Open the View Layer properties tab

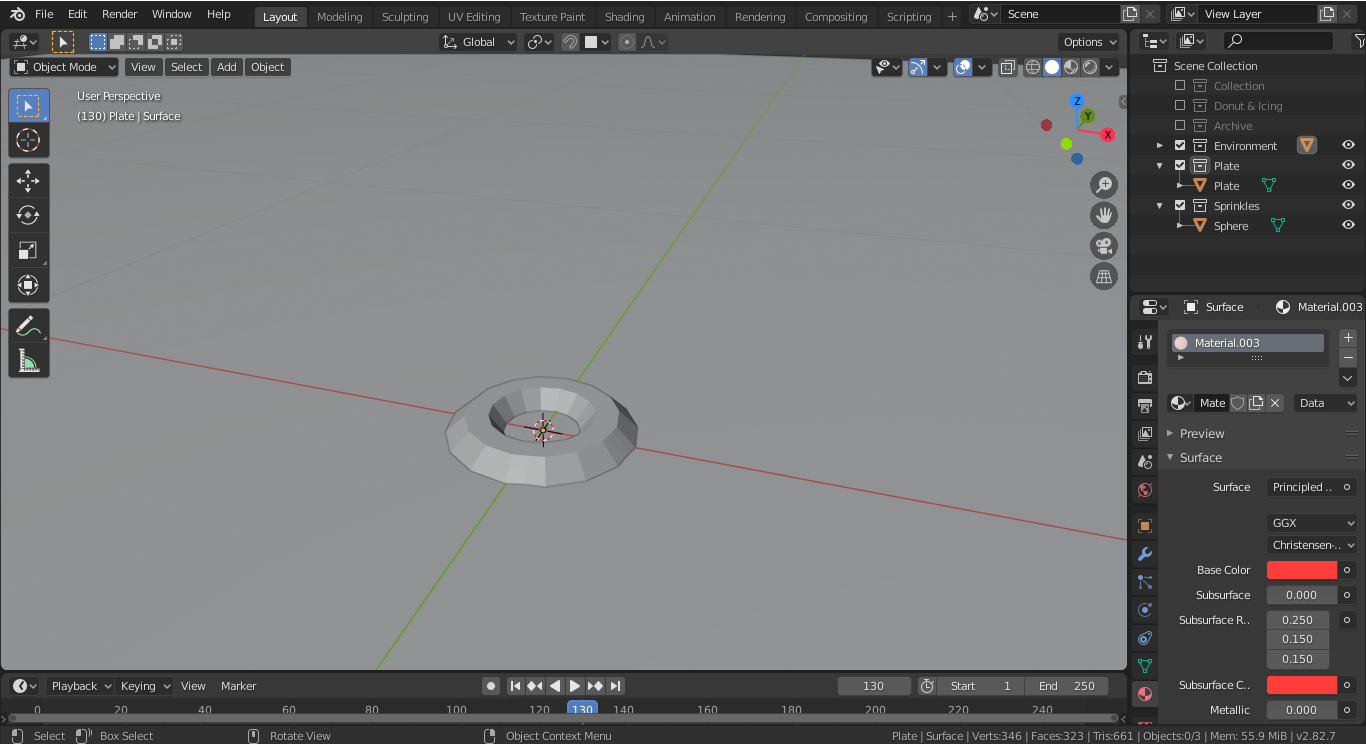(x=1145, y=434)
